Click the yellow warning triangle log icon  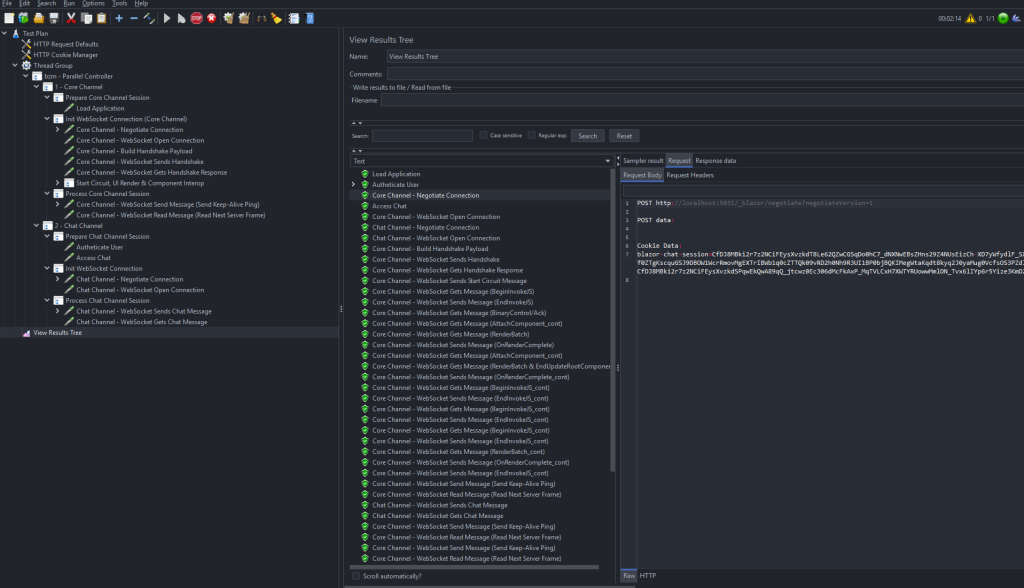tap(970, 18)
